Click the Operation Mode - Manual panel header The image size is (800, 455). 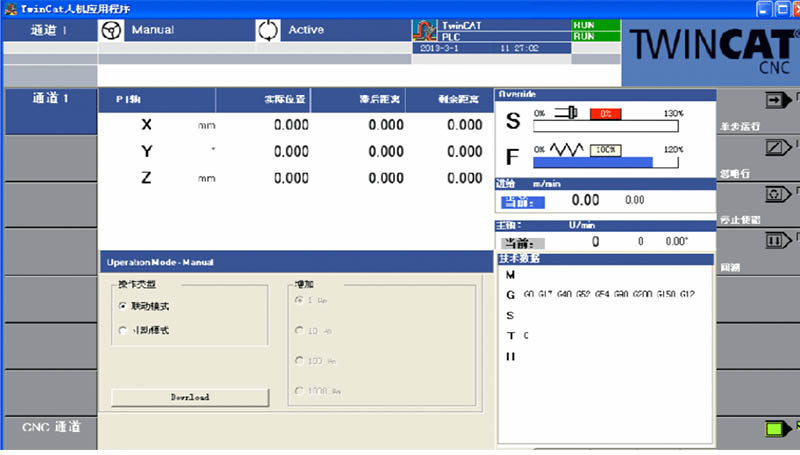[x=296, y=262]
